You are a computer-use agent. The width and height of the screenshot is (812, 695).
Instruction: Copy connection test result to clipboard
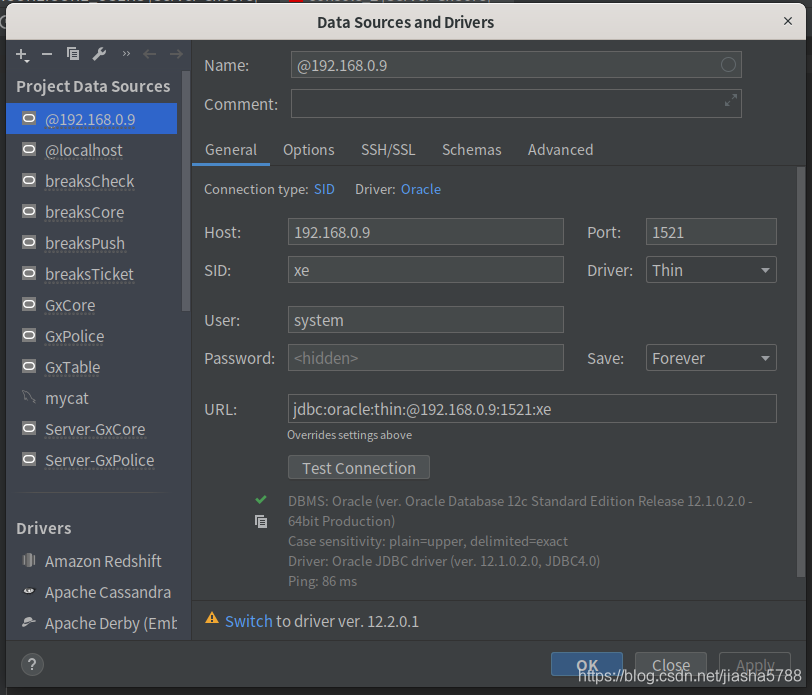click(261, 522)
